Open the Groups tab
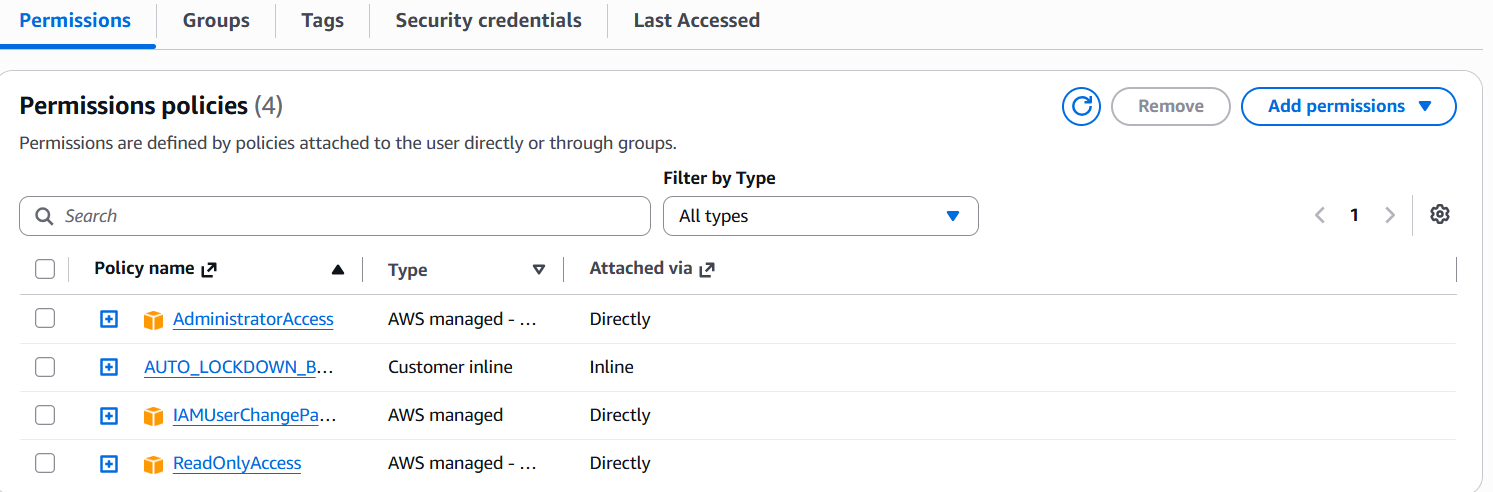Image resolution: width=1493 pixels, height=492 pixels. pos(216,20)
